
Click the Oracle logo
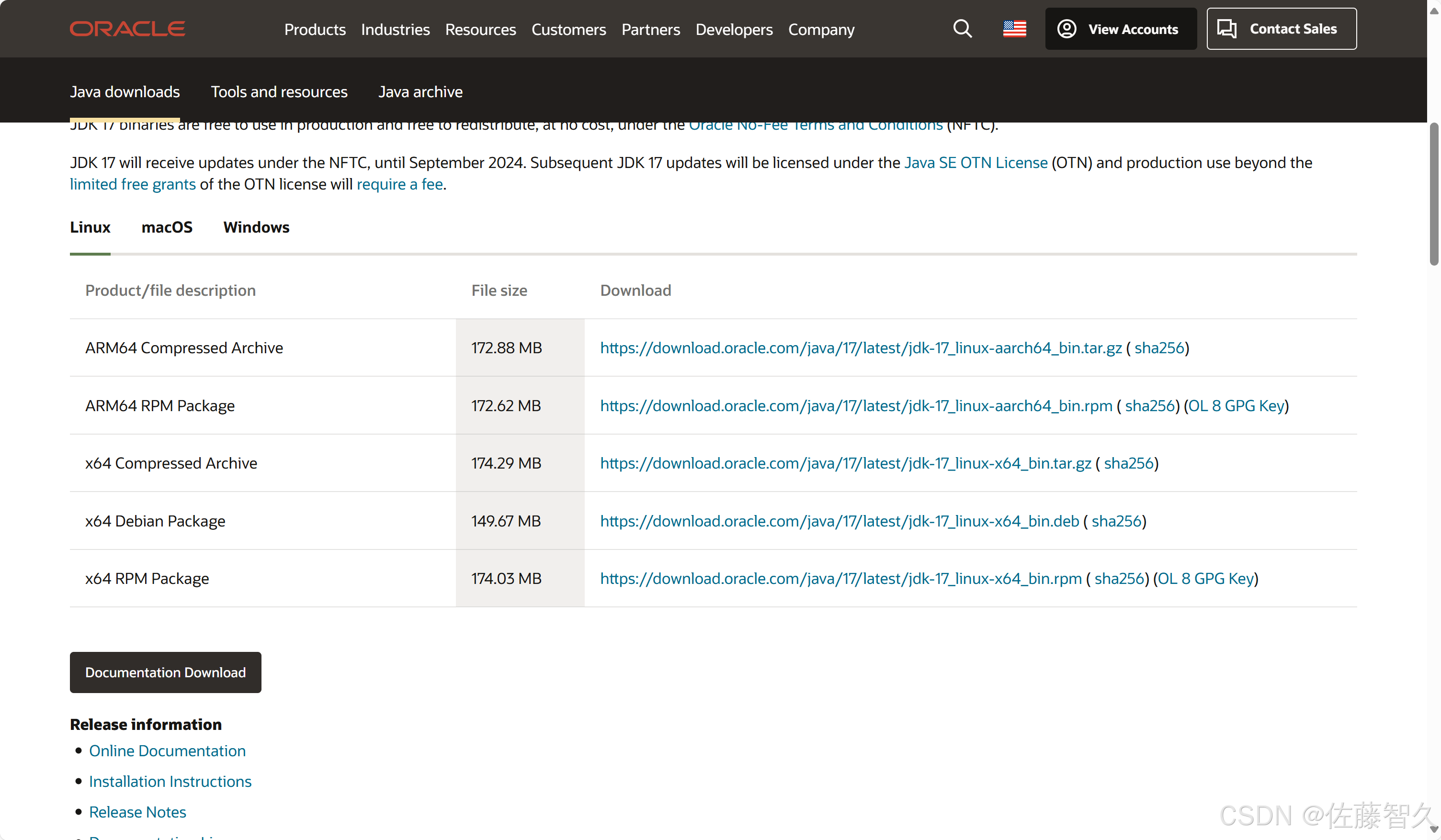(x=127, y=29)
